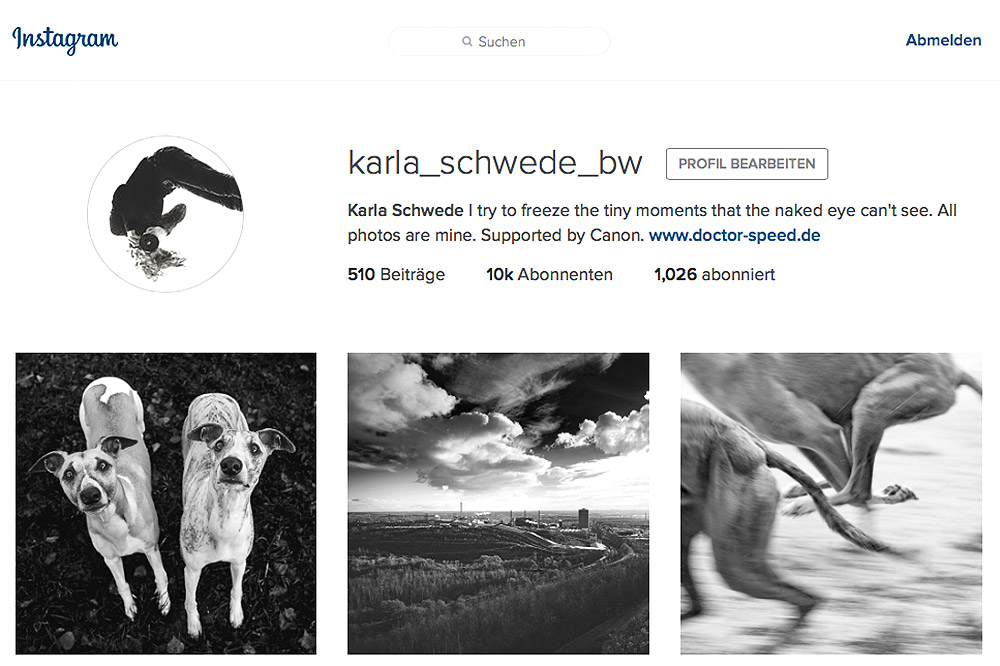Image resolution: width=1000 pixels, height=666 pixels.
Task: Log out via the Abmelden link
Action: coord(943,40)
